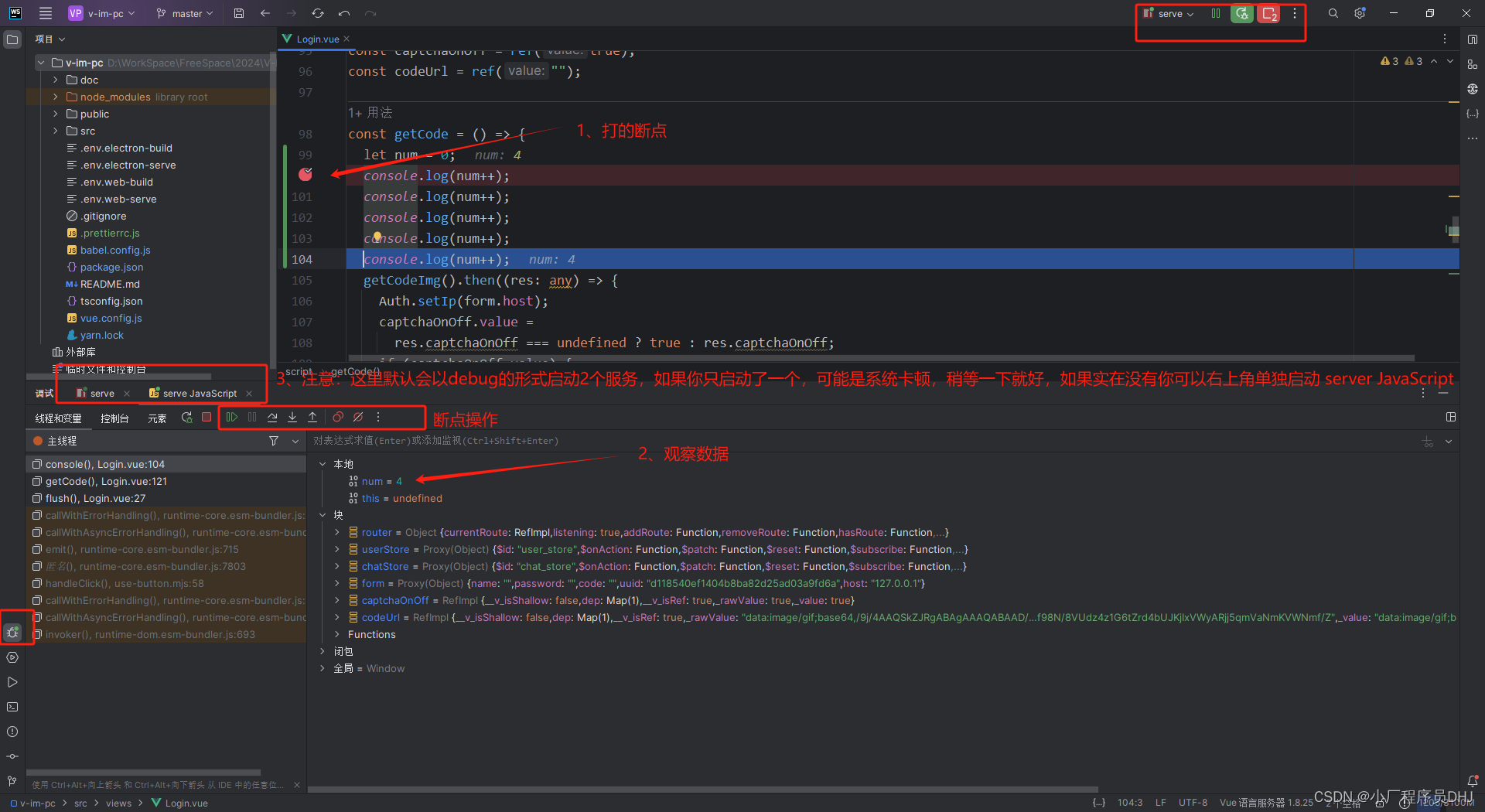Expand the node_modules folder

click(x=56, y=97)
